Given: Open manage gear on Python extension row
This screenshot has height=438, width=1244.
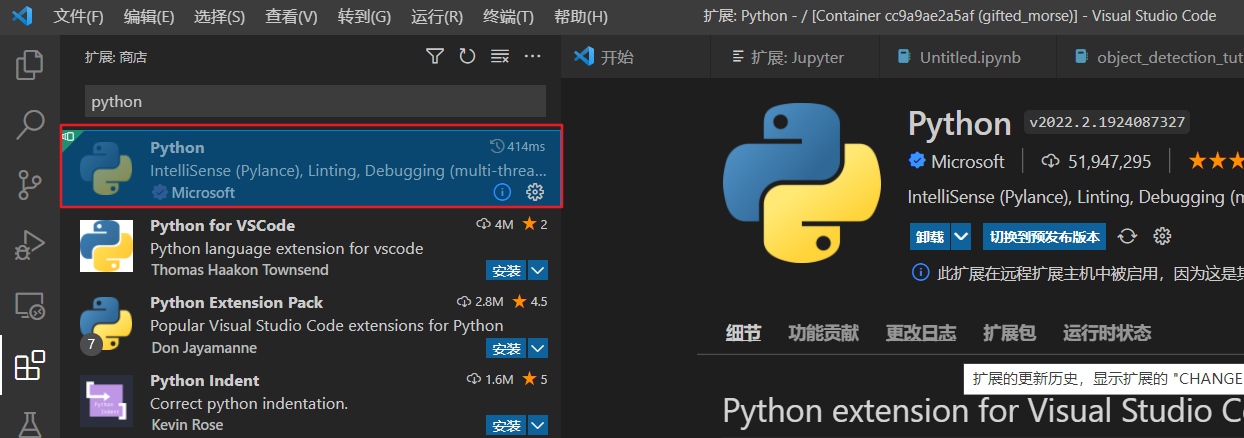Looking at the screenshot, I should pyautogui.click(x=535, y=191).
